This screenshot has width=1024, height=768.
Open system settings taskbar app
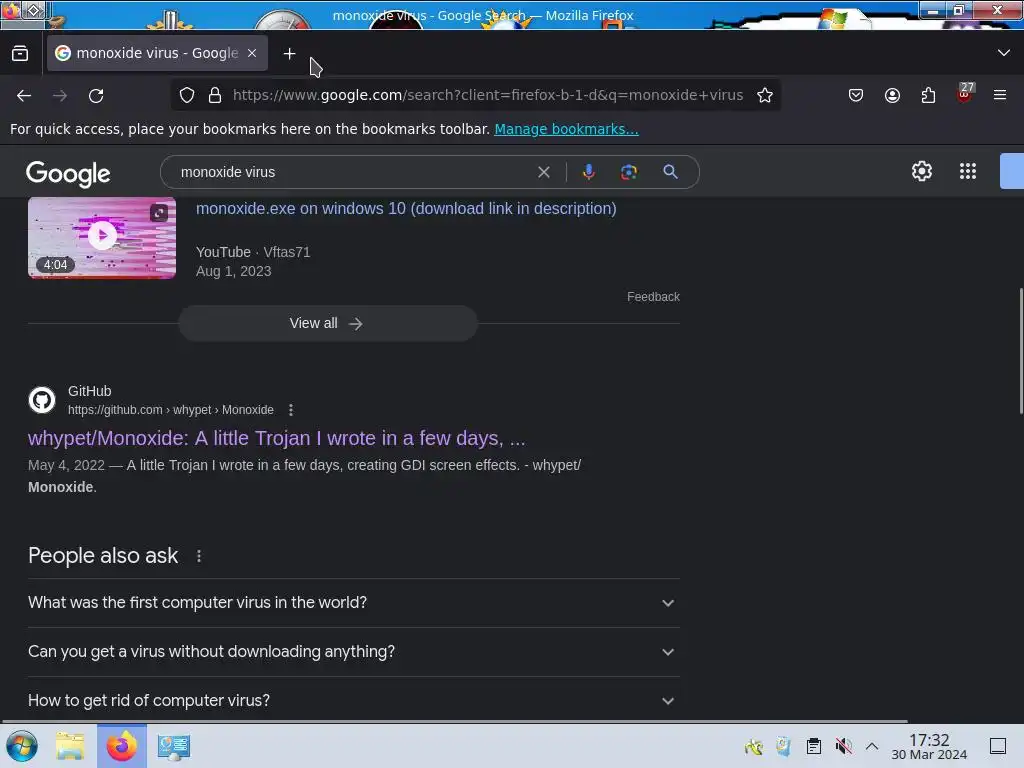point(174,746)
